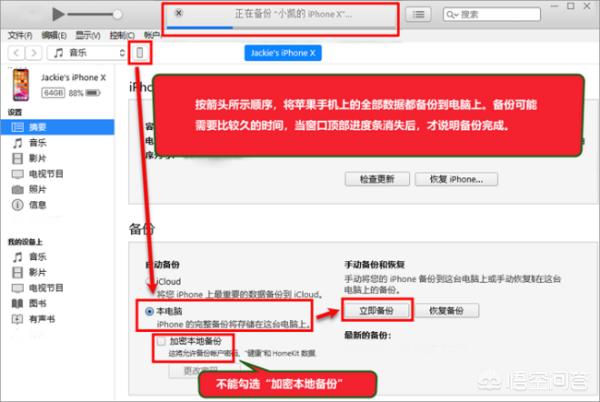Viewport: 600px width, 402px height.
Task: Toggle the 加密本地备份 checkbox
Action: pyautogui.click(x=161, y=341)
